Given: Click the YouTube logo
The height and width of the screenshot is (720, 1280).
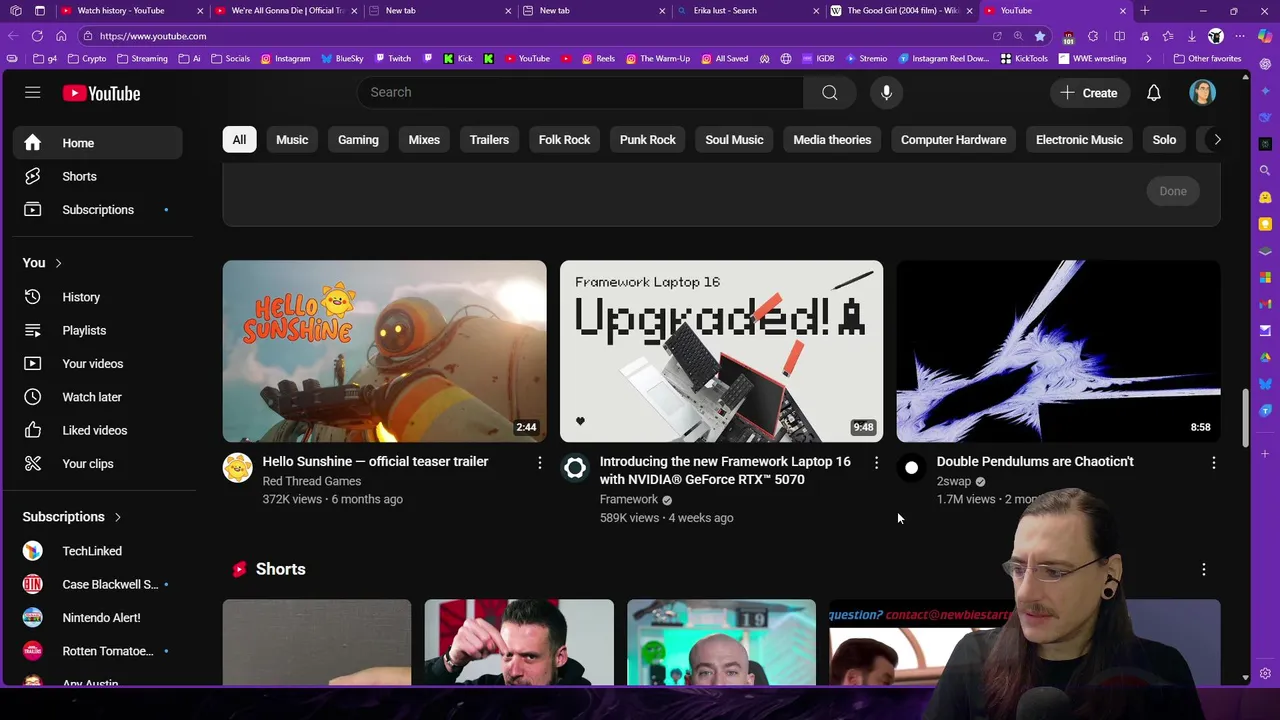Looking at the screenshot, I should [101, 93].
